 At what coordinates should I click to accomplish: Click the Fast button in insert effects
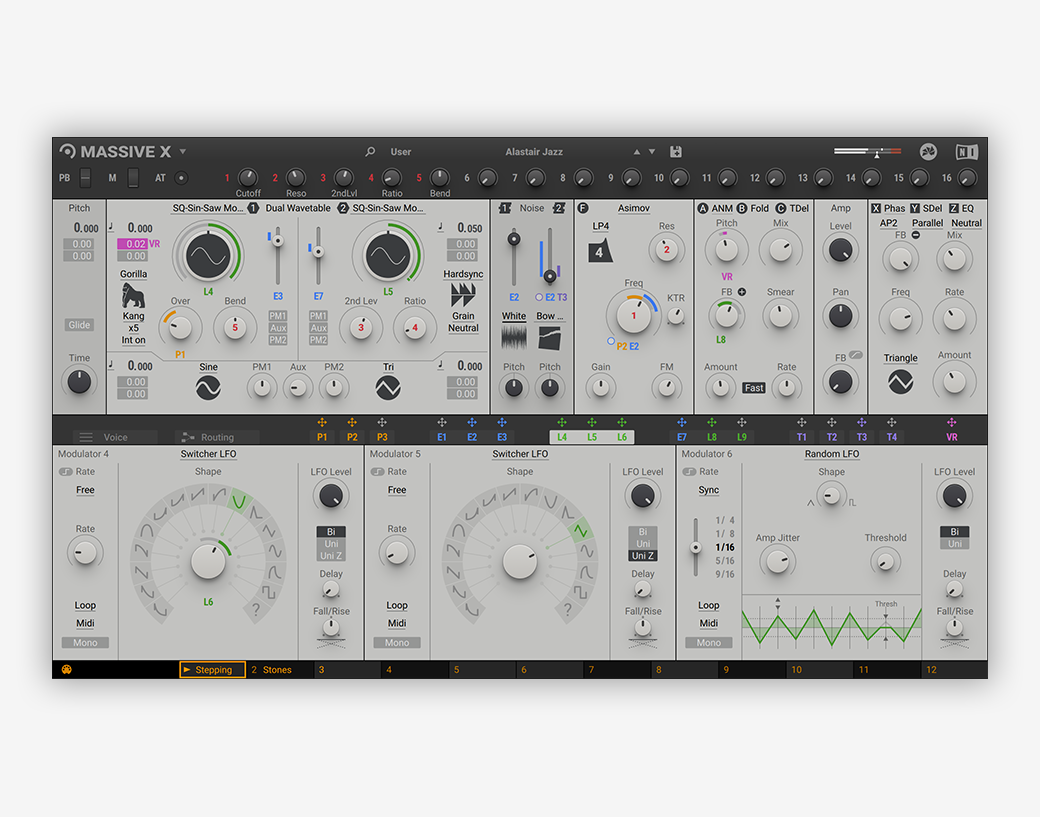click(x=753, y=388)
